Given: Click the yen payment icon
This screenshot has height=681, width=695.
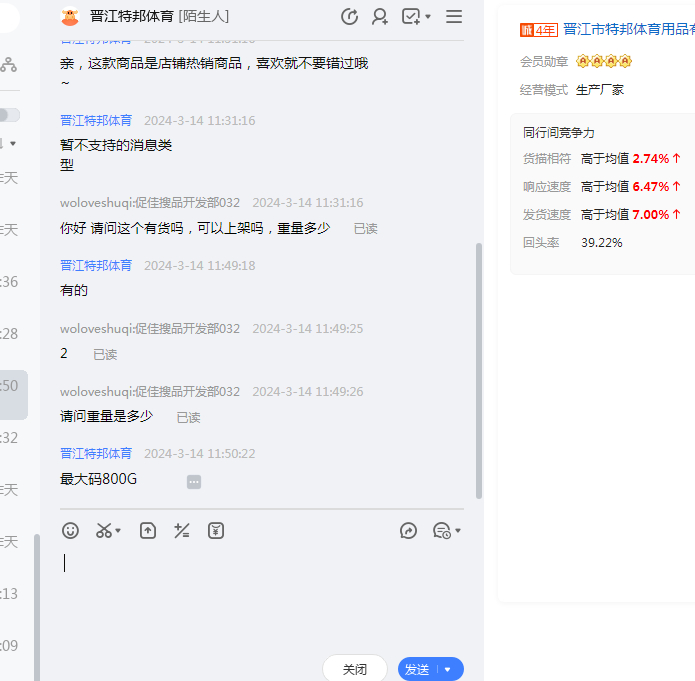Looking at the screenshot, I should click(216, 531).
